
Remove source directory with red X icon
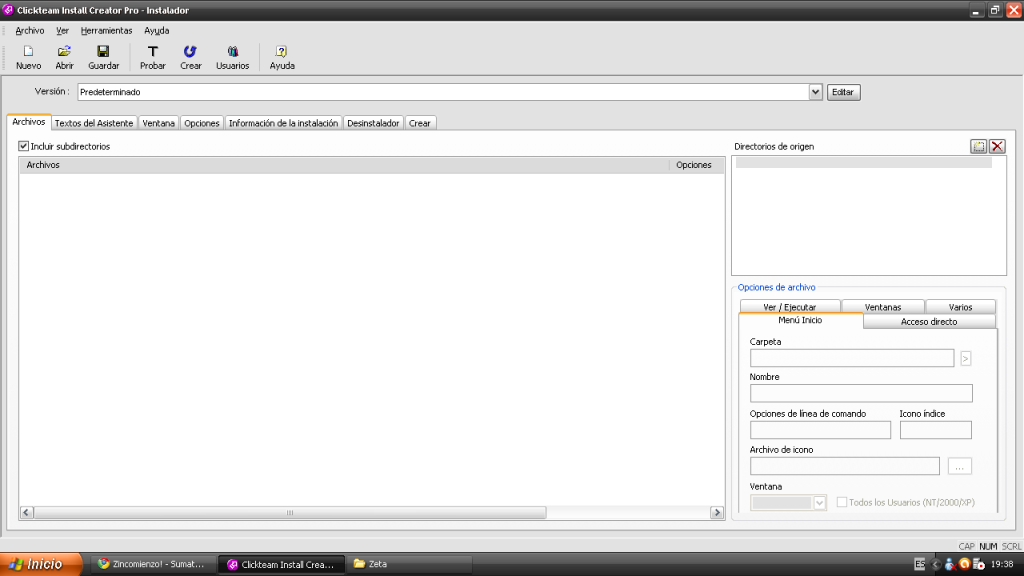(997, 146)
